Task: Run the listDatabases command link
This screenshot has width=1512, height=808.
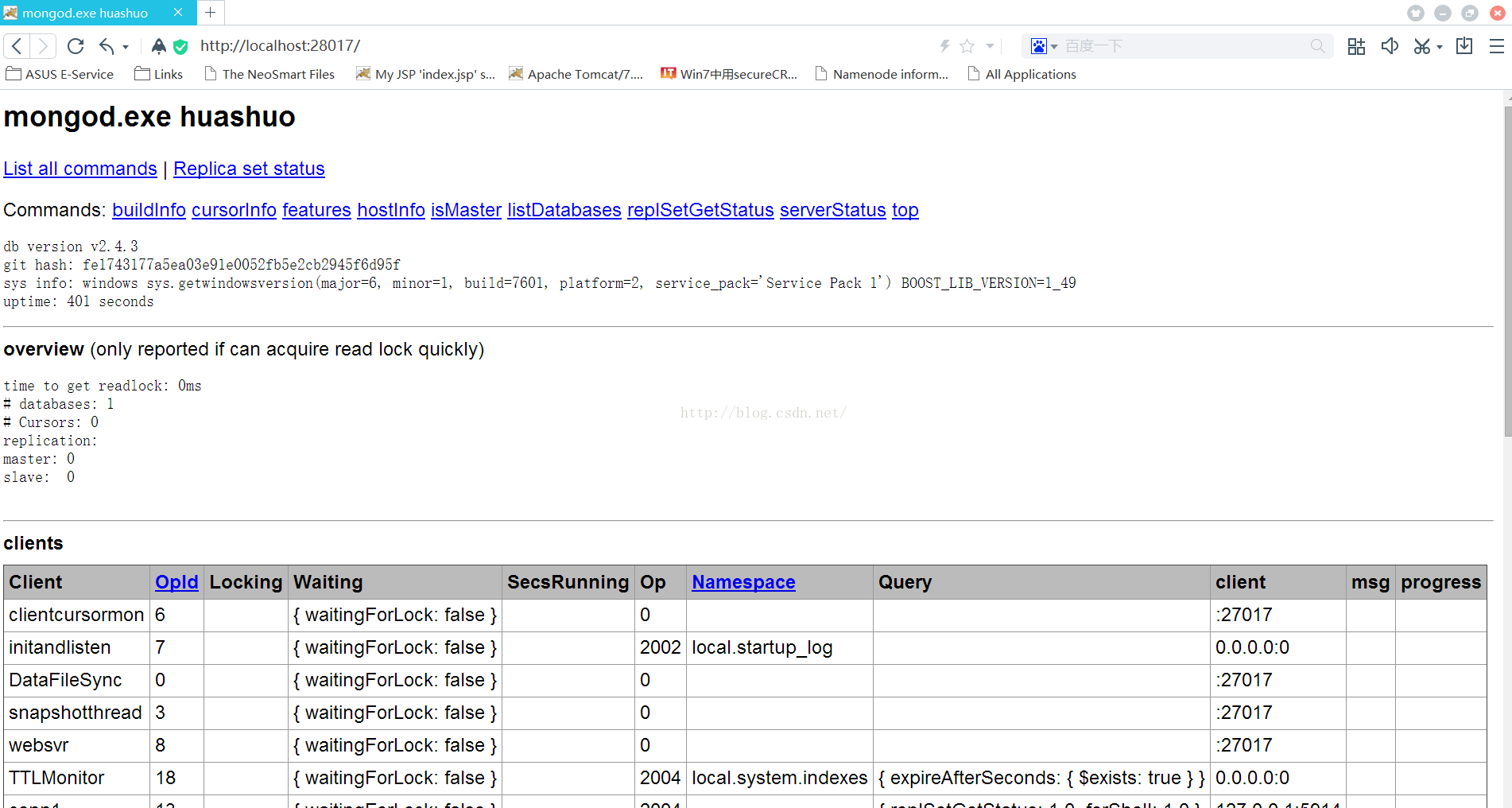Action: click(564, 210)
